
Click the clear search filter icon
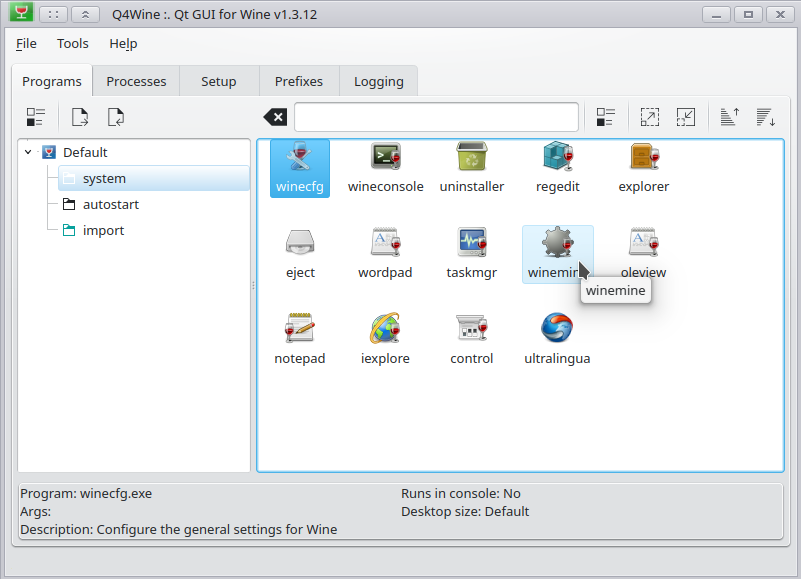[x=274, y=117]
